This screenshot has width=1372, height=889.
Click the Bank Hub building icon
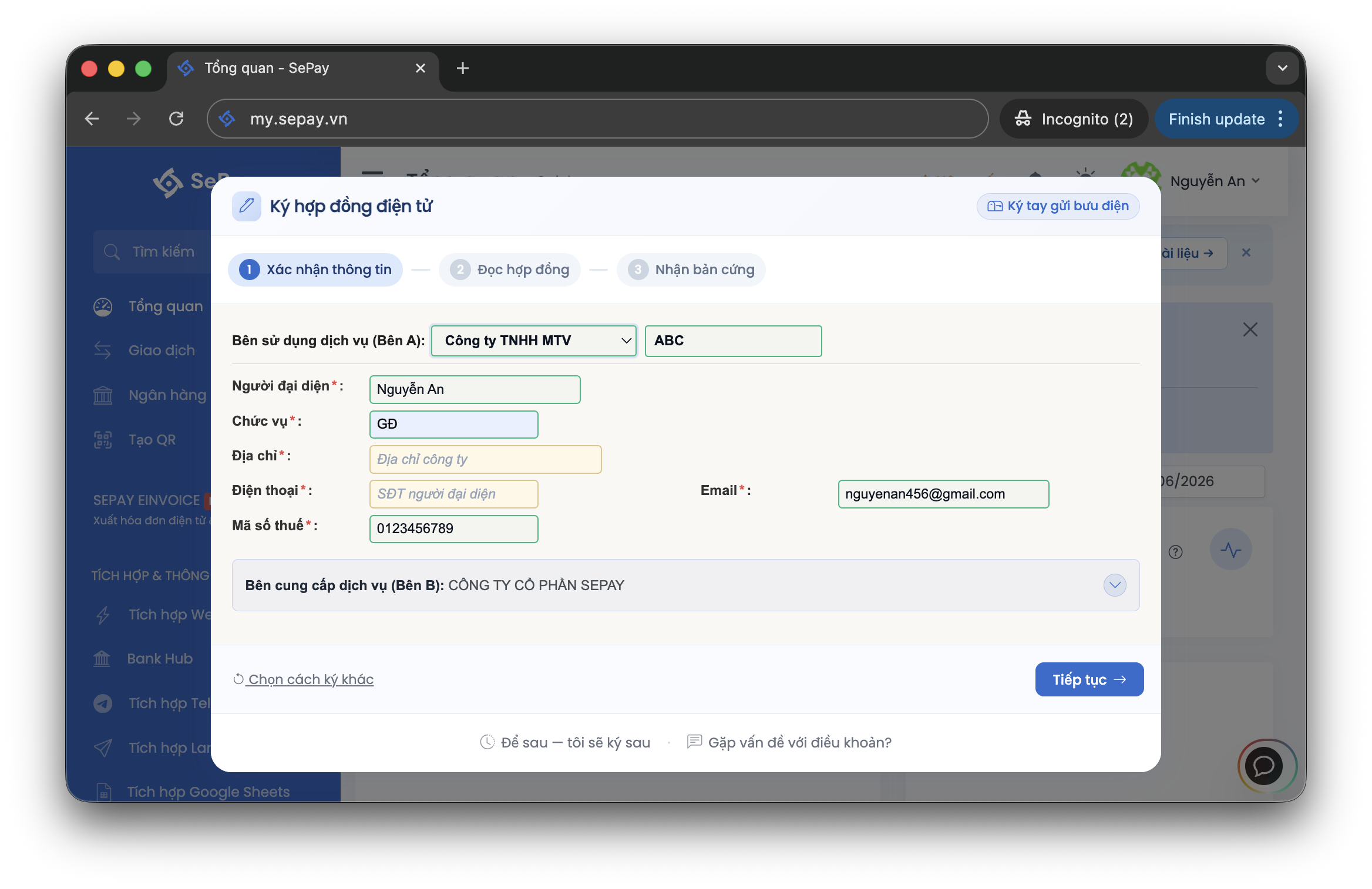coord(102,659)
